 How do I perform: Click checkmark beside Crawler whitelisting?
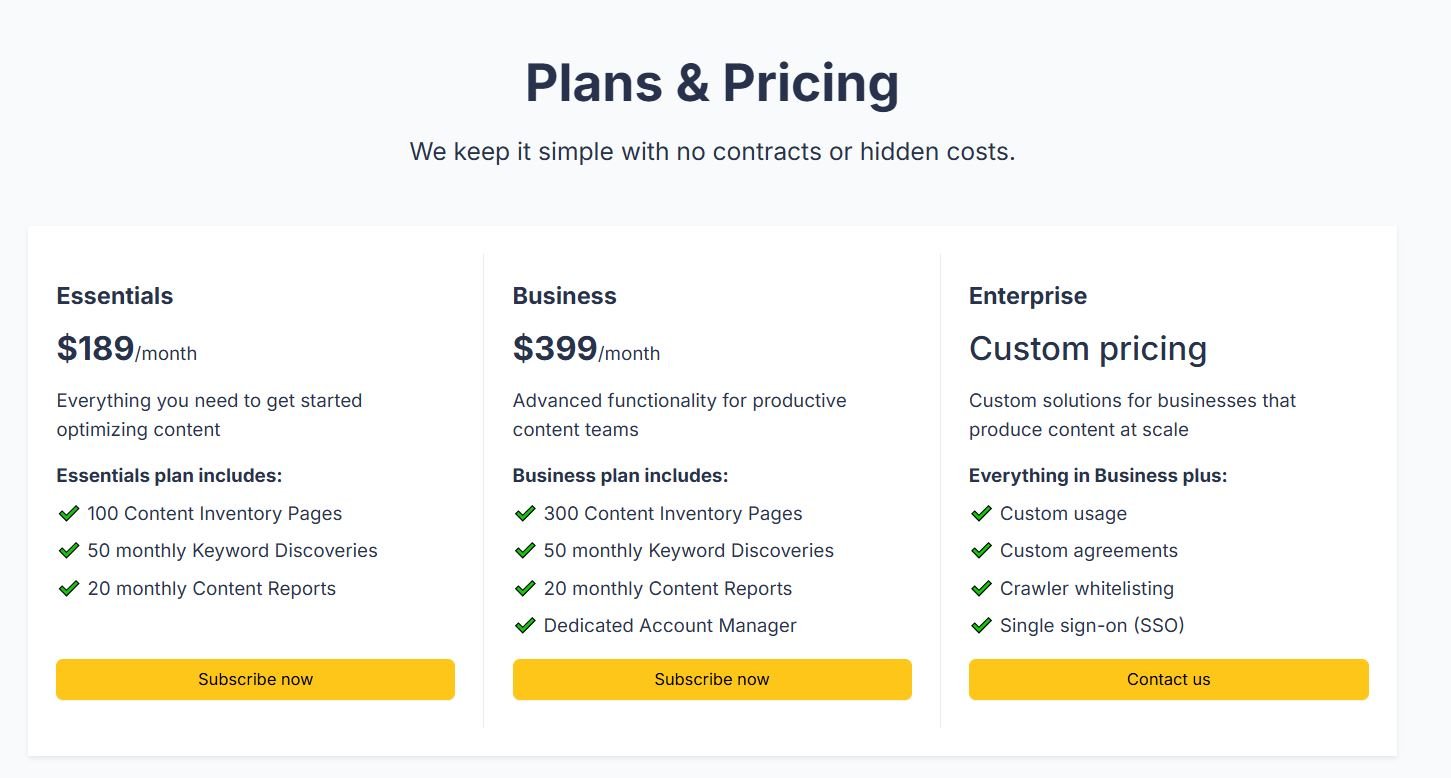pyautogui.click(x=981, y=589)
